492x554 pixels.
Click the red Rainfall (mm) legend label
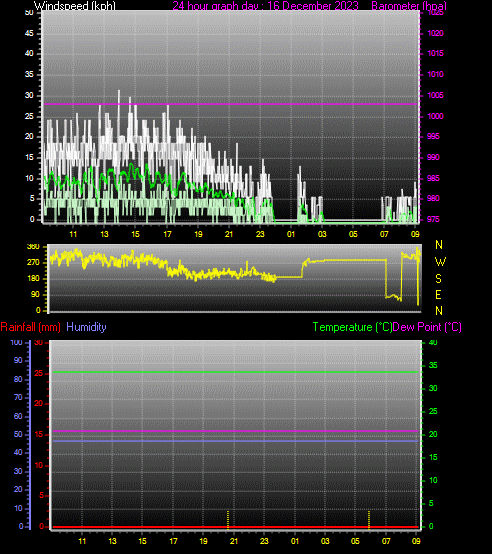click(30, 327)
